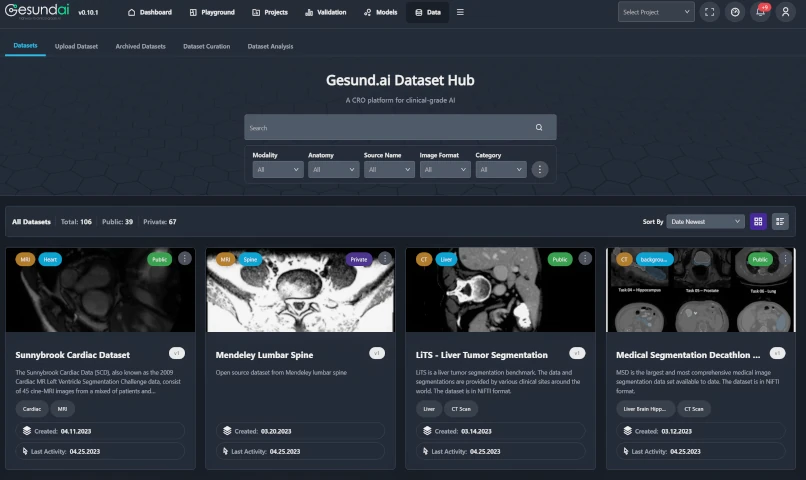Switch to Dataset Analysis tab
This screenshot has width=806, height=480.
tap(270, 46)
